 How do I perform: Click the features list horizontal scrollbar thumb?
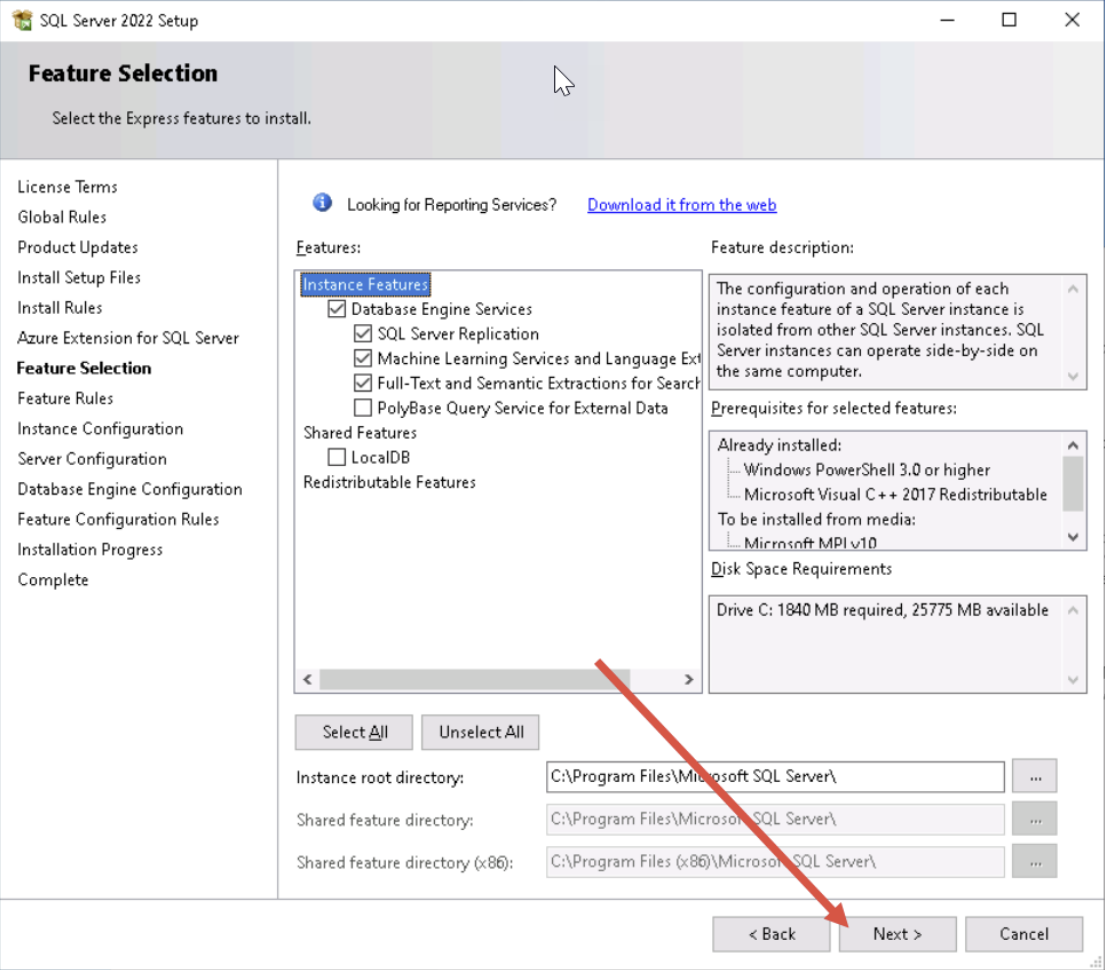(474, 680)
